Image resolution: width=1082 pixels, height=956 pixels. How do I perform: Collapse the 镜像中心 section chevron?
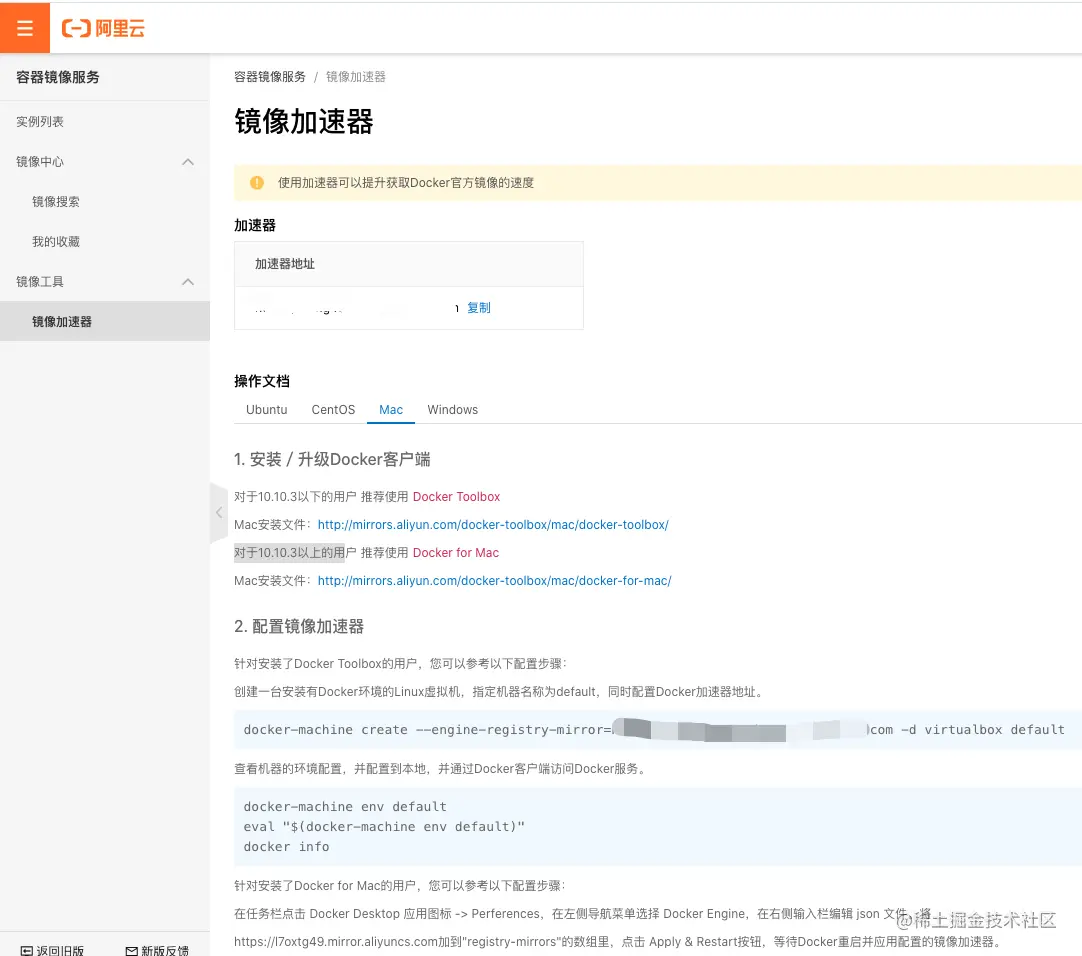(x=187, y=161)
